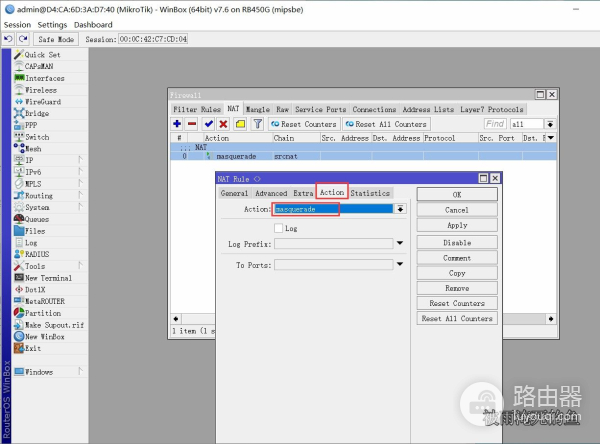Click the blue plus add rule icon
The height and width of the screenshot is (444, 600).
click(x=177, y=124)
